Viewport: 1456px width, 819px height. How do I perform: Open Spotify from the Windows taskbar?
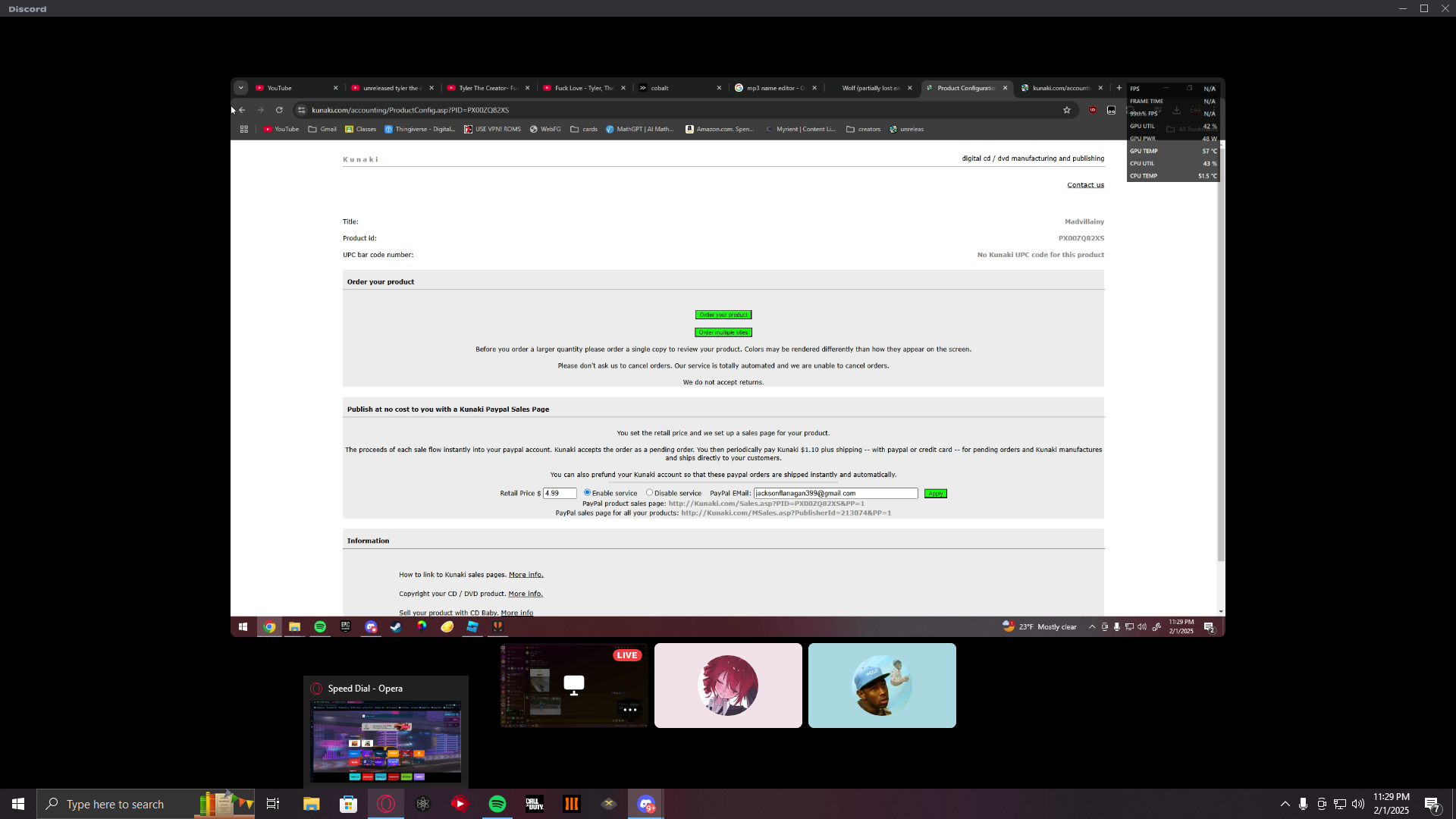click(x=497, y=804)
